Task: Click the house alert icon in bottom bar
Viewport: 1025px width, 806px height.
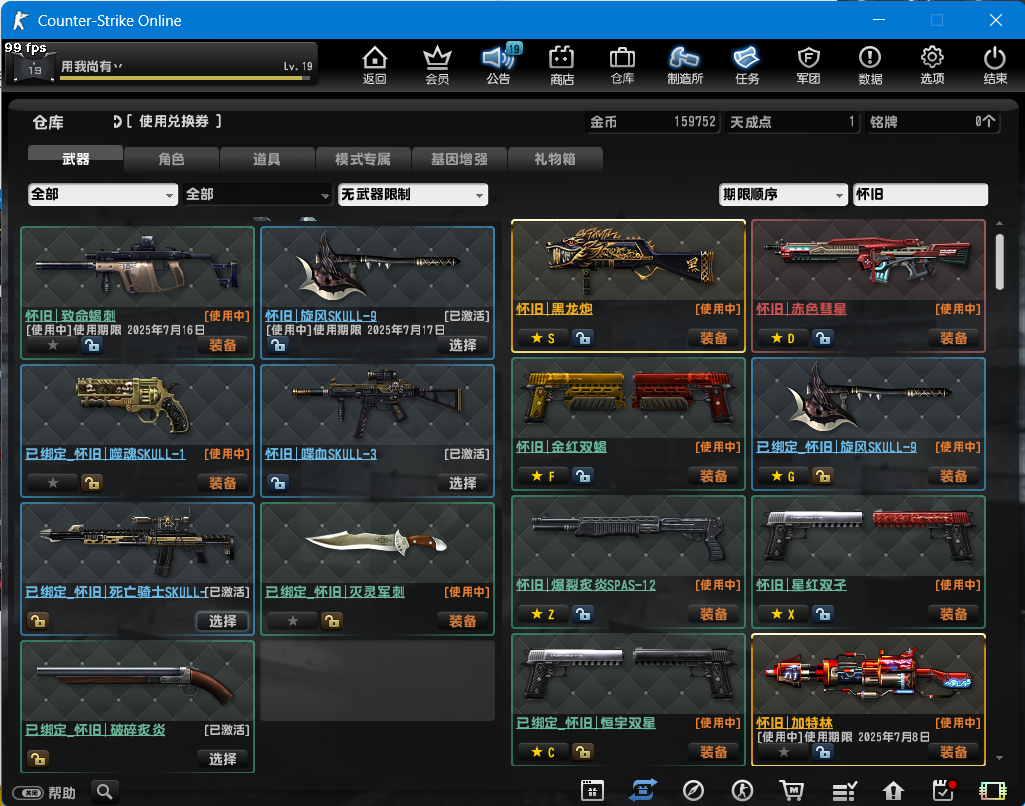Action: [x=893, y=791]
